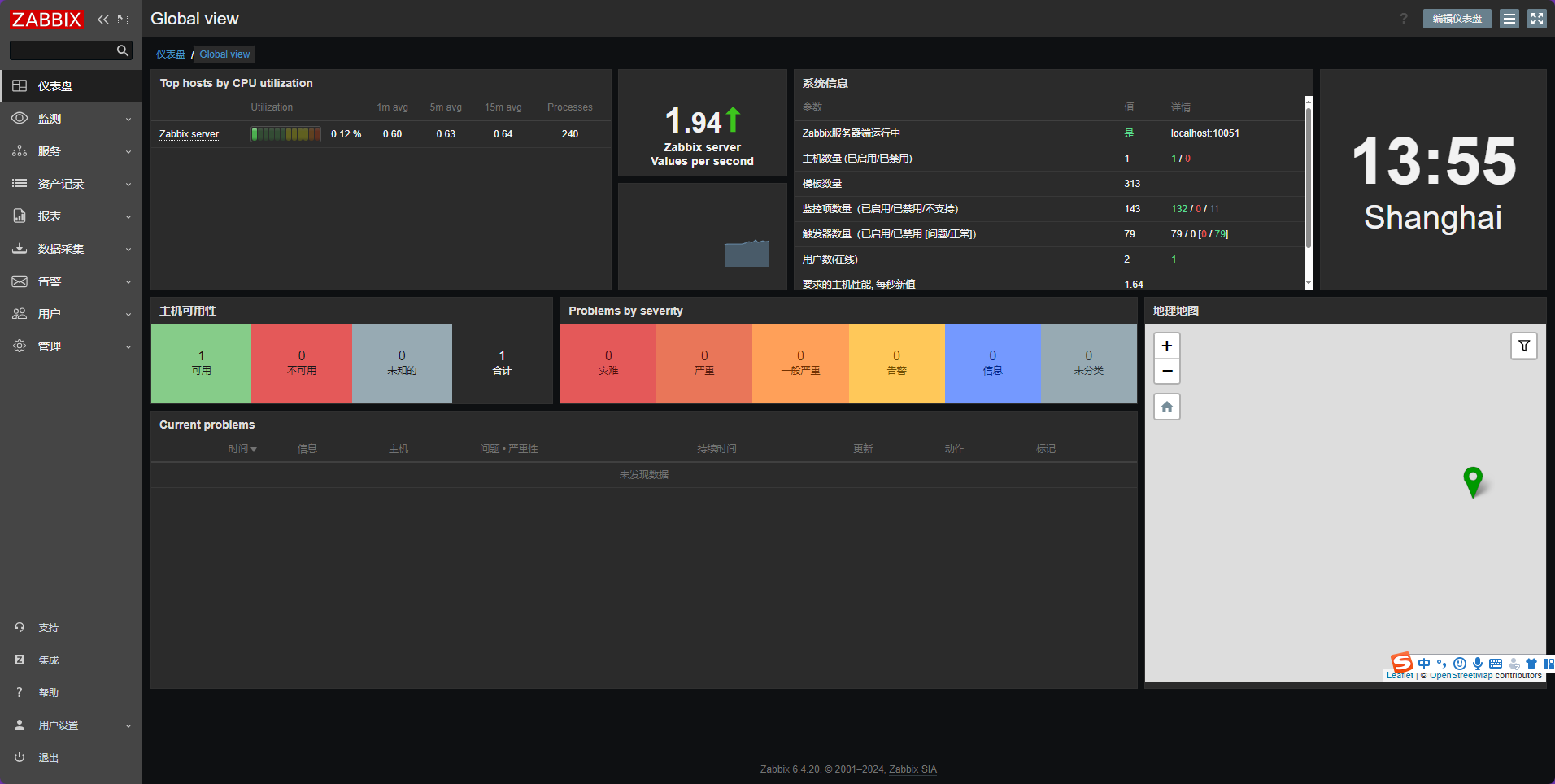Click the 仪表盘 breadcrumb link

point(171,54)
